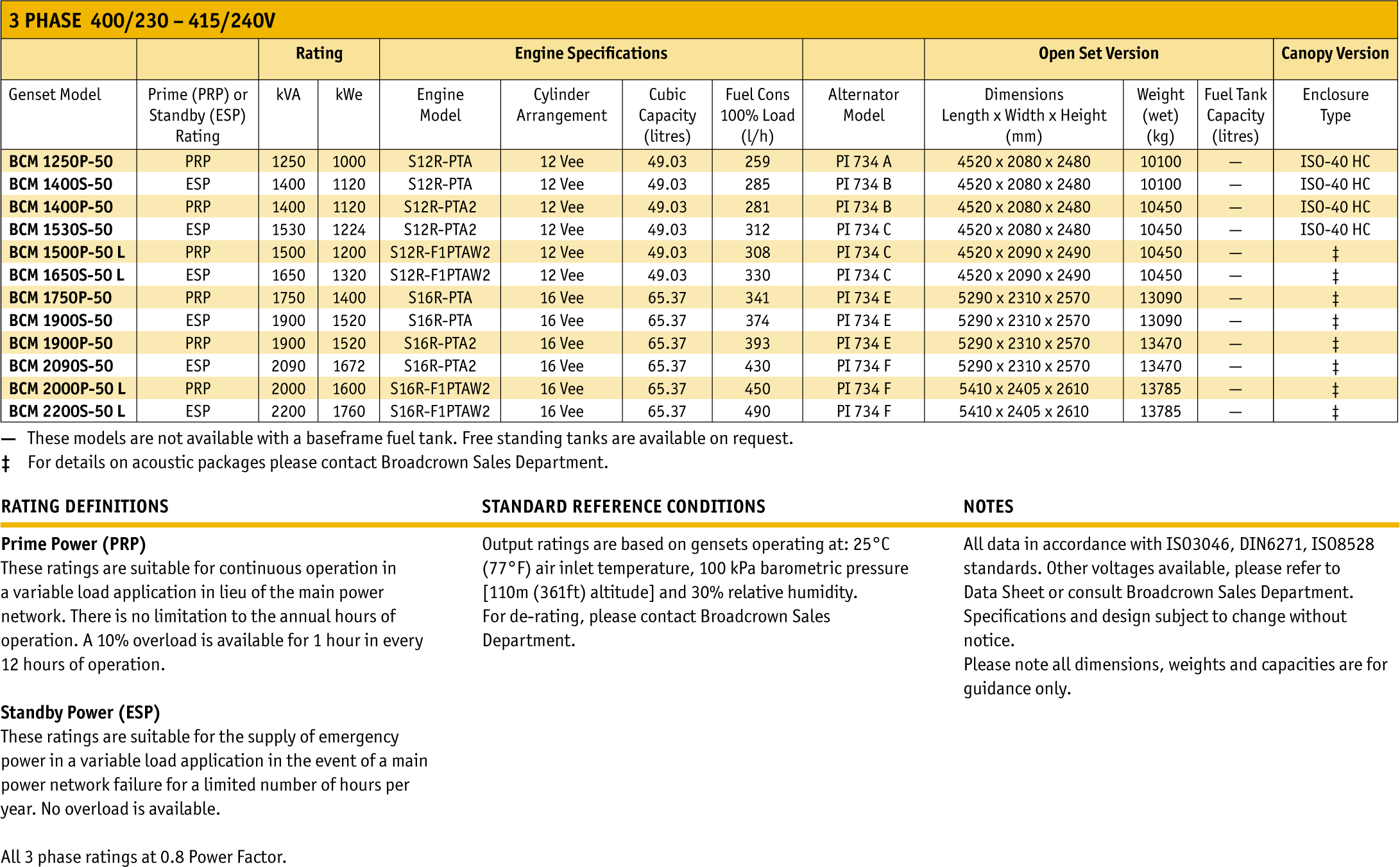Click the Rating column header
The width and height of the screenshot is (1400, 867).
(319, 53)
